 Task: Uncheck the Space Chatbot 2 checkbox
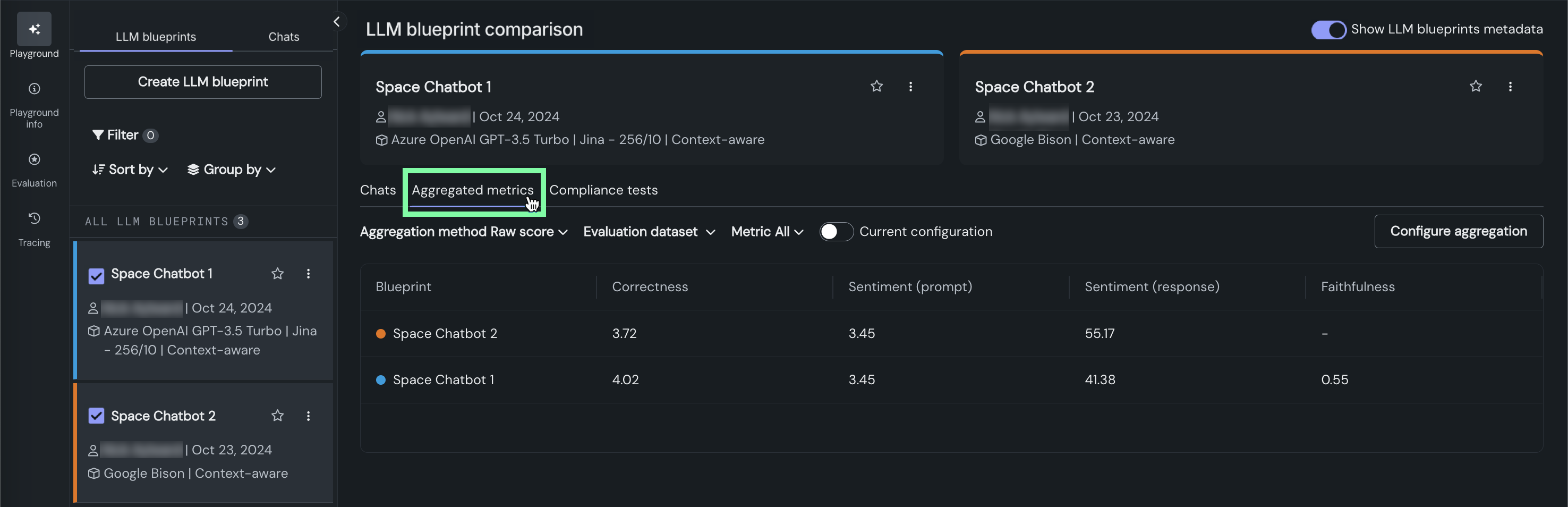tap(96, 416)
